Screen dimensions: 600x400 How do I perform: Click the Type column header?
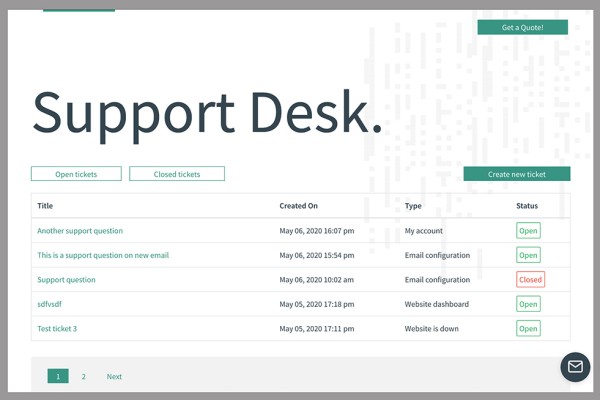(x=413, y=206)
